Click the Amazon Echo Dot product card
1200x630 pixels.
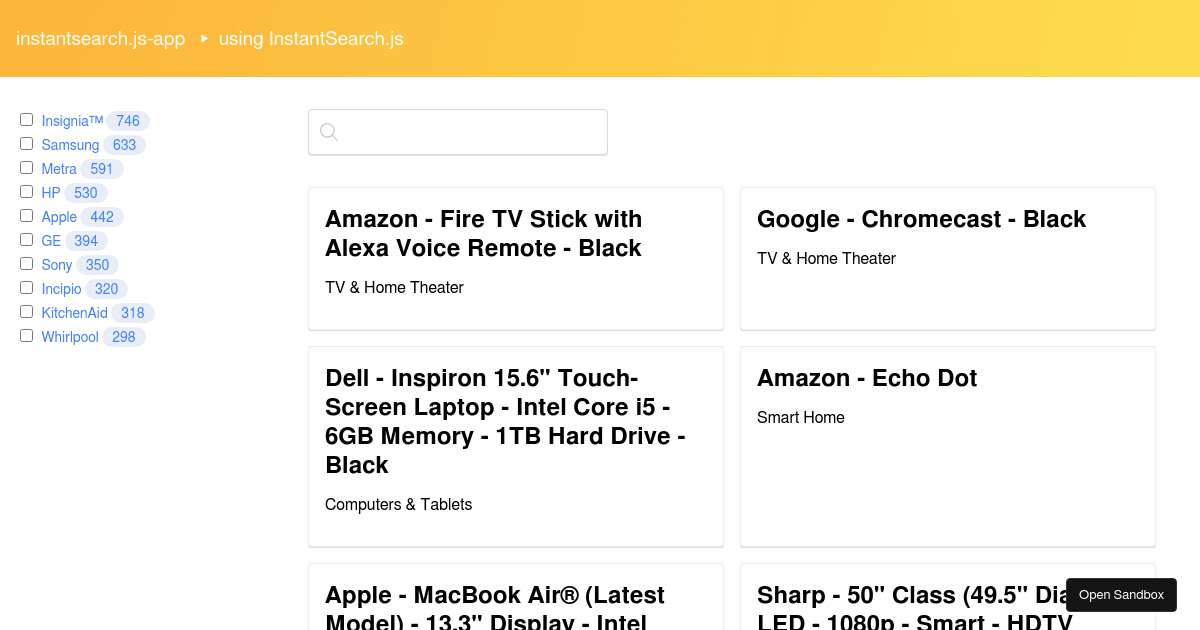pos(947,446)
